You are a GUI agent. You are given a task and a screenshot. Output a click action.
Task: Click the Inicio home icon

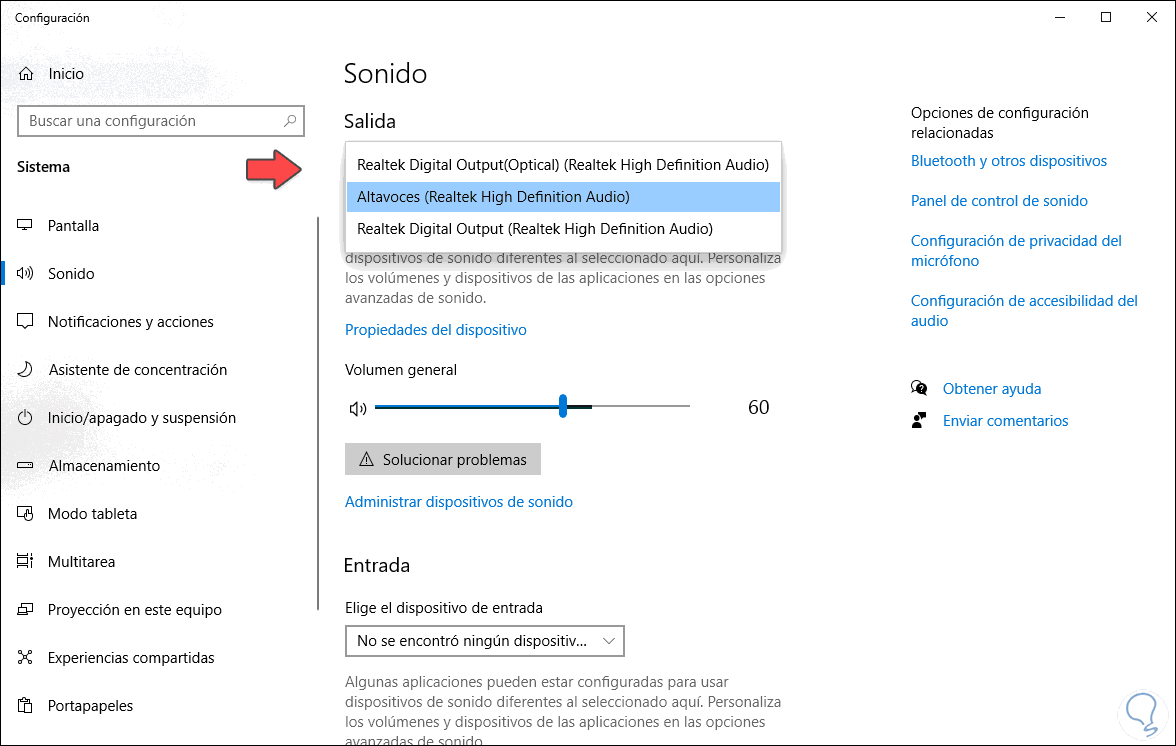pos(27,74)
